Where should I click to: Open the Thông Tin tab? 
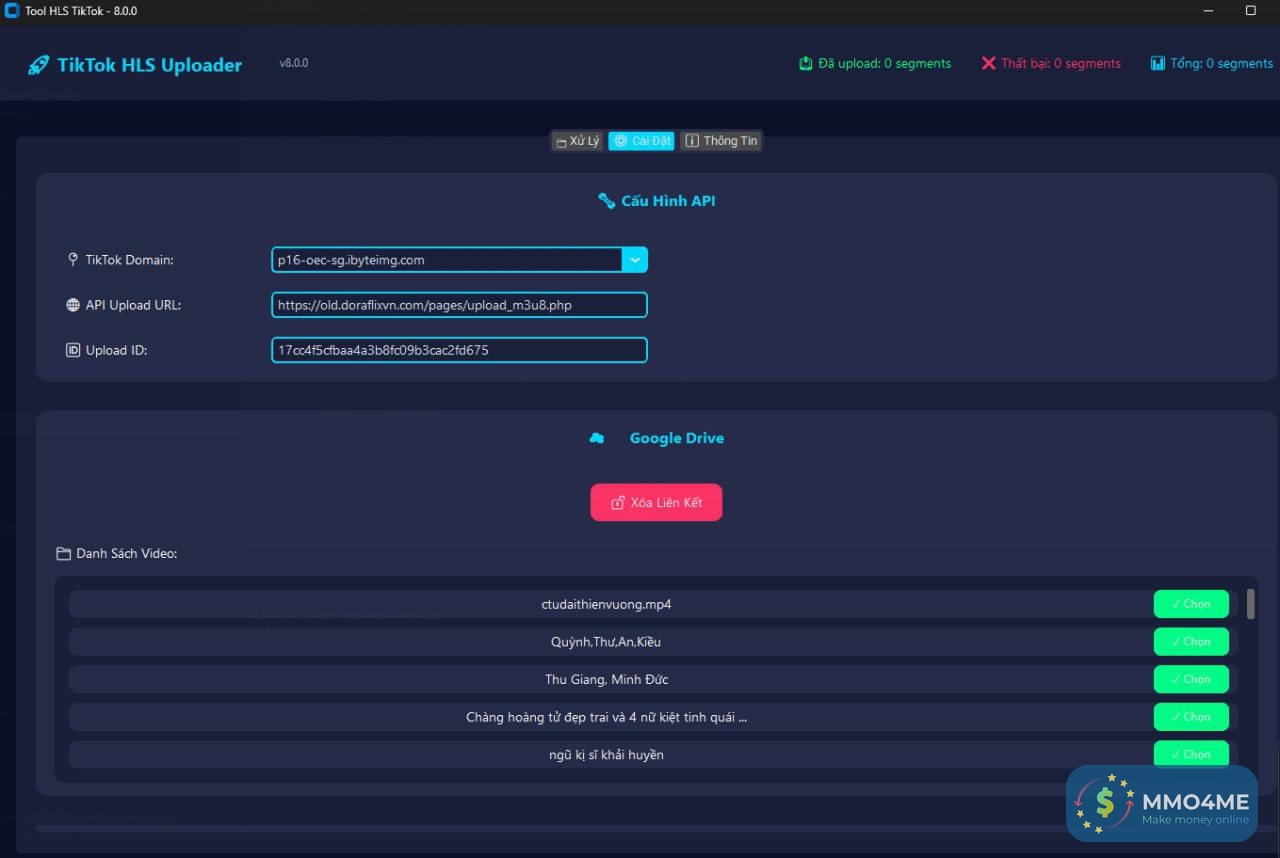coord(721,141)
